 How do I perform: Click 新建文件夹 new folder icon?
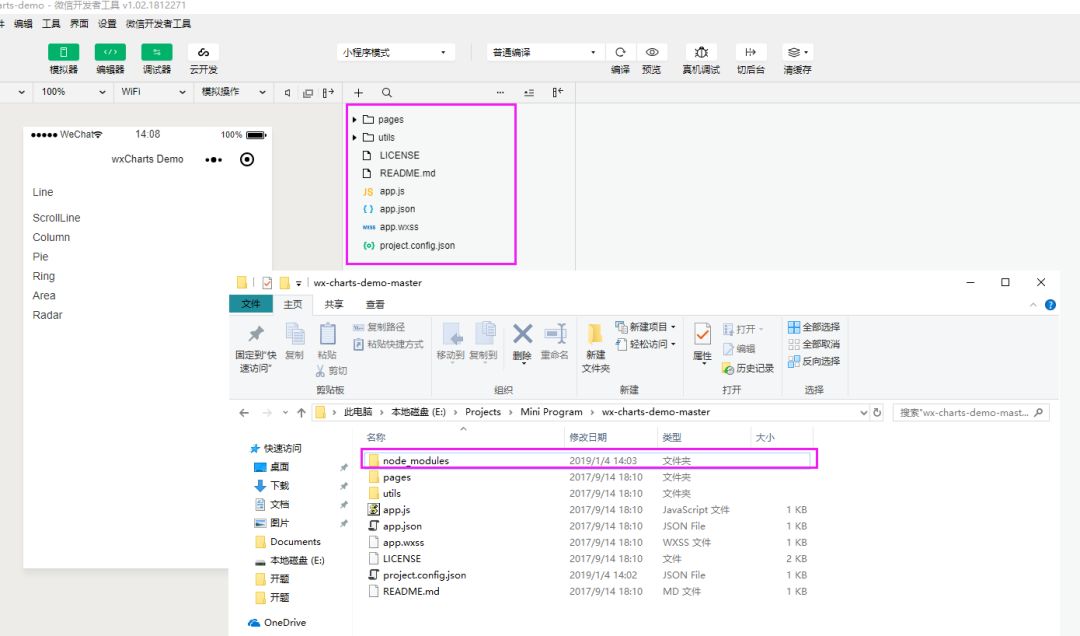click(595, 334)
